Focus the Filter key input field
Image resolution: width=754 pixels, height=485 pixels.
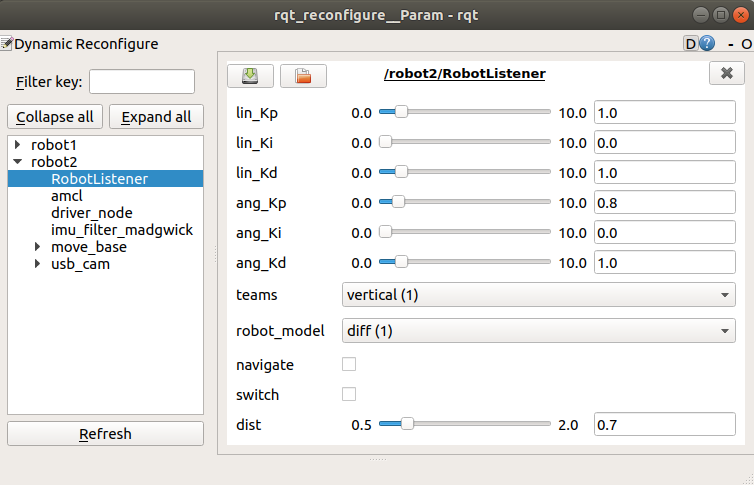[x=142, y=82]
